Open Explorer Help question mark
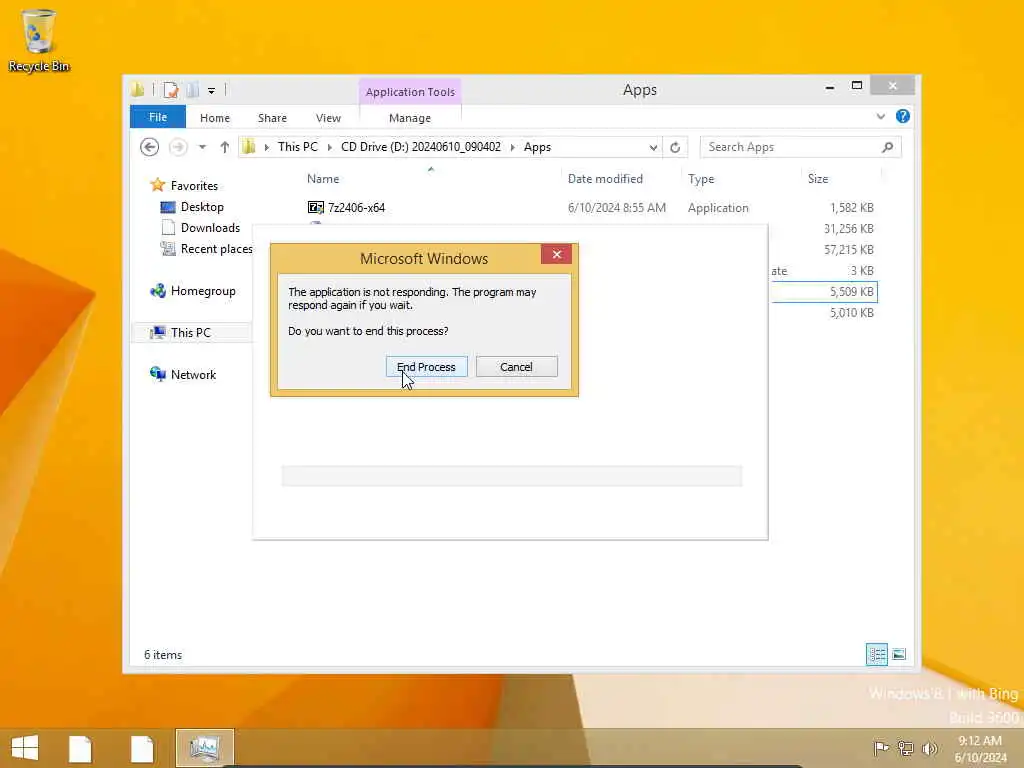Viewport: 1024px width, 768px height. [x=903, y=116]
